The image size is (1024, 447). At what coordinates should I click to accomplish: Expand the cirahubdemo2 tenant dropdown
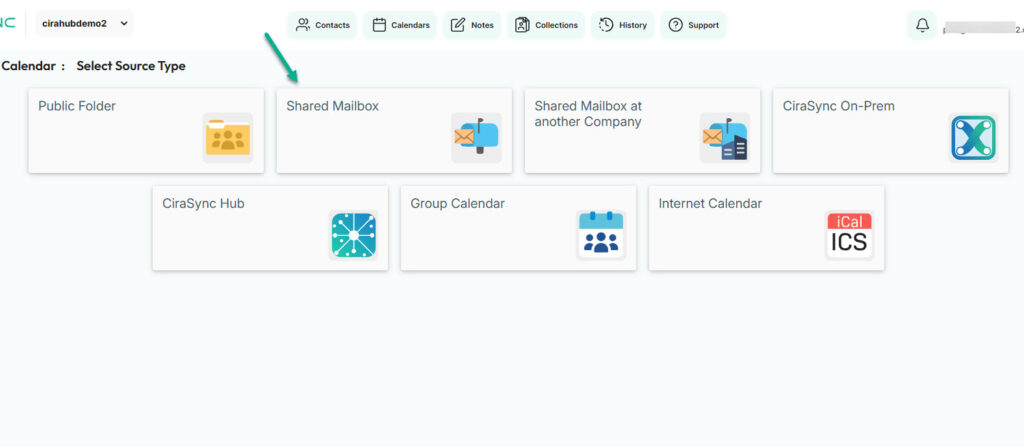point(84,24)
